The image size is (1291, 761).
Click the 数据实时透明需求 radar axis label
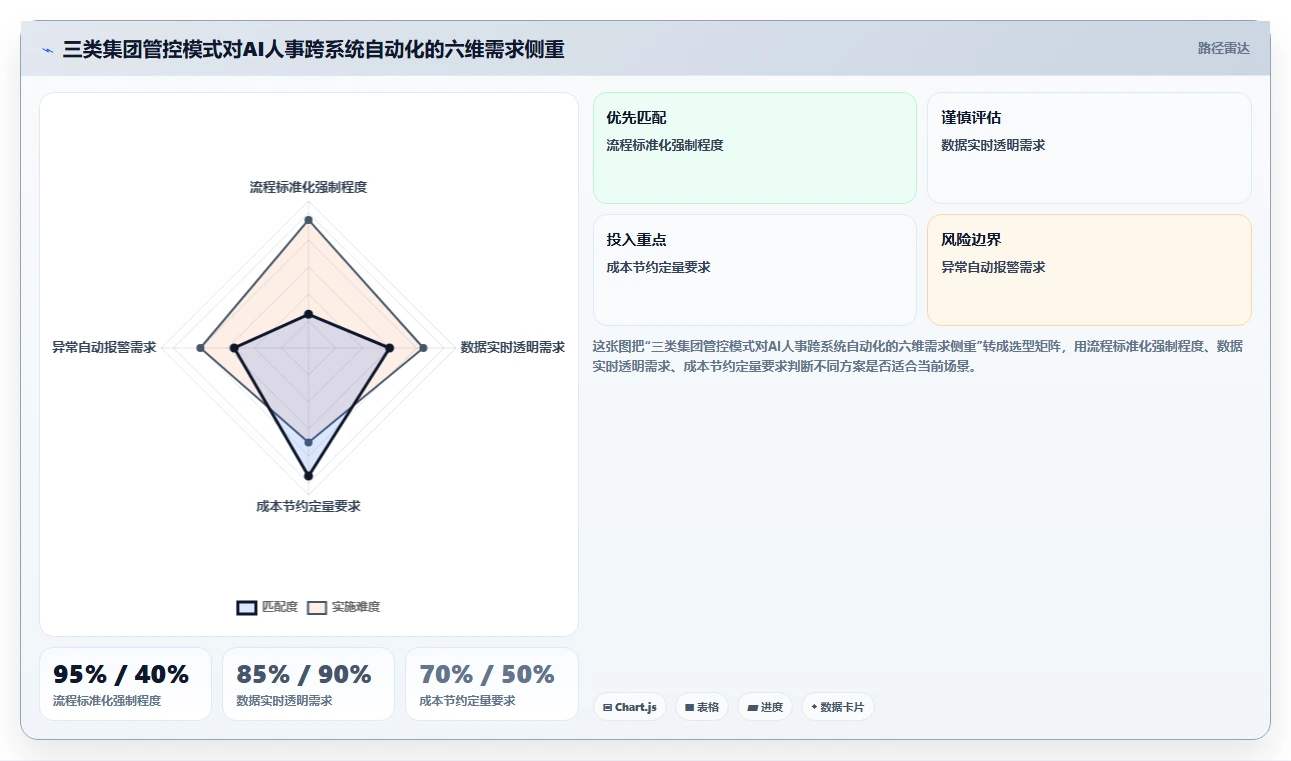[x=512, y=347]
